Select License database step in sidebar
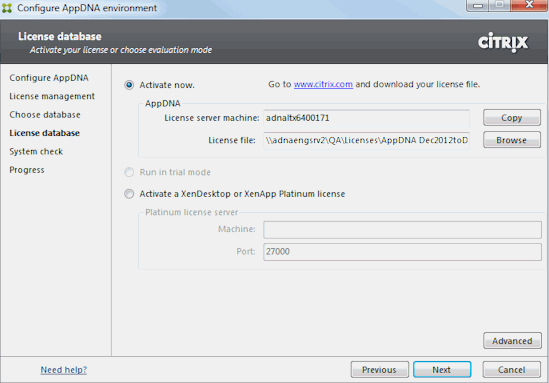 coord(44,133)
